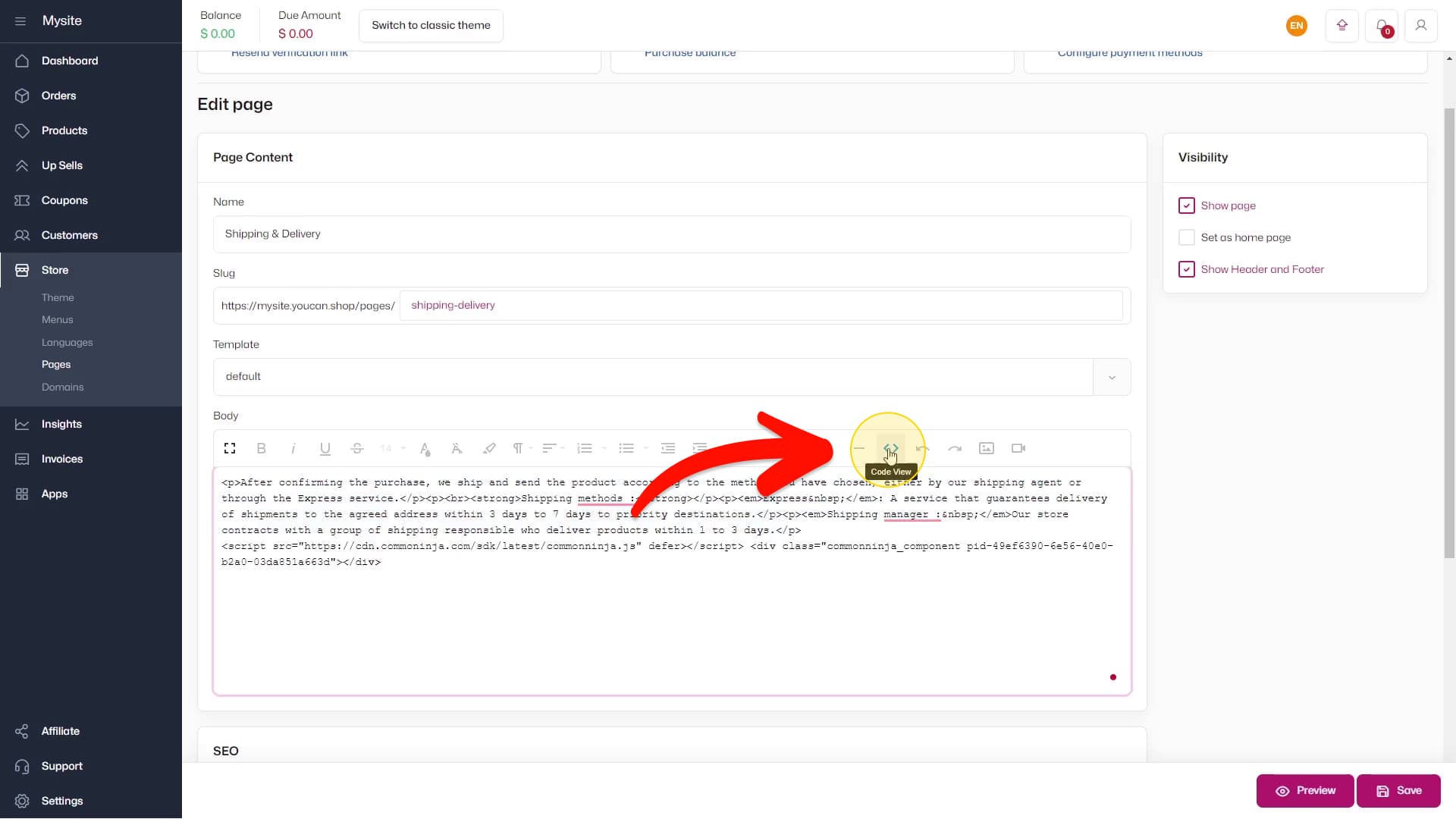Viewport: 1456px width, 819px height.
Task: Open the unordered list dropdown
Action: click(632, 448)
